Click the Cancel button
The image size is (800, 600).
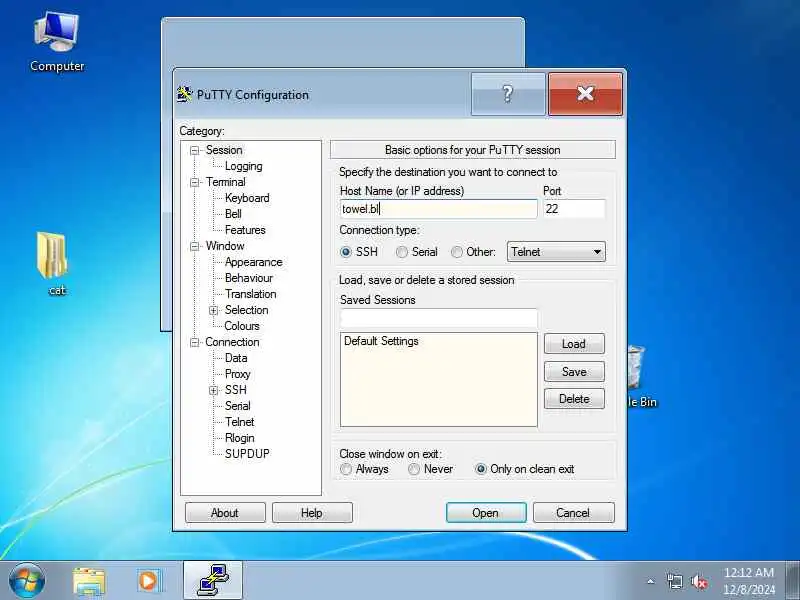(x=573, y=513)
